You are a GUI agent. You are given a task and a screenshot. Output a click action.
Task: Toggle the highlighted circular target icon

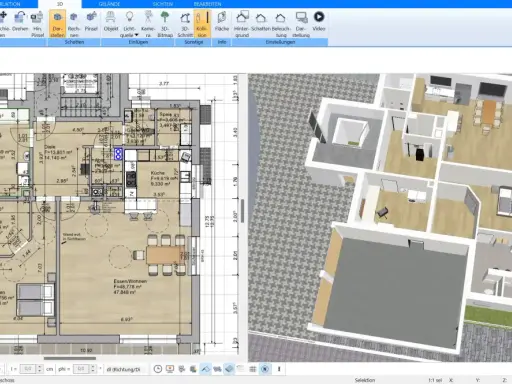coord(265,369)
